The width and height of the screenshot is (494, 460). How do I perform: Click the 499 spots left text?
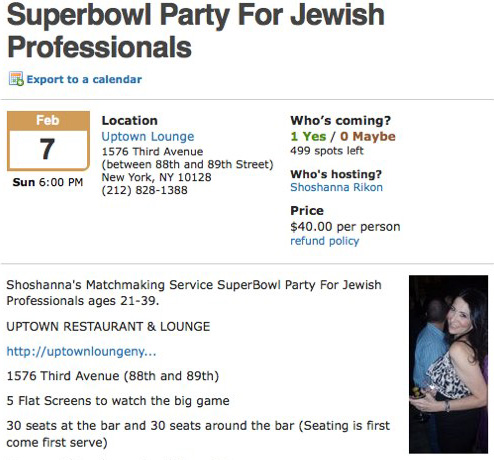pyautogui.click(x=327, y=151)
